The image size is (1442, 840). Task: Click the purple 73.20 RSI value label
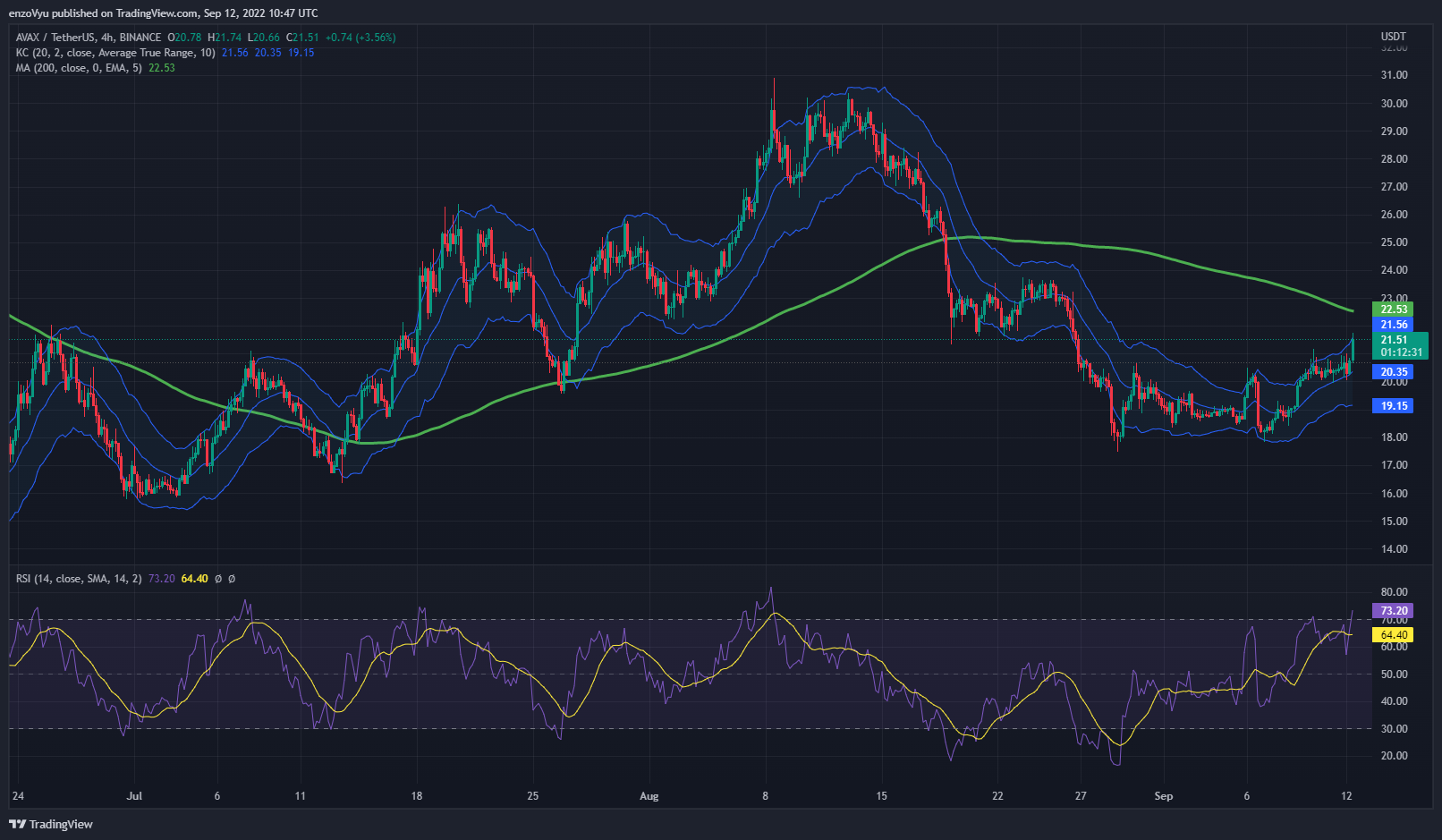click(1393, 611)
